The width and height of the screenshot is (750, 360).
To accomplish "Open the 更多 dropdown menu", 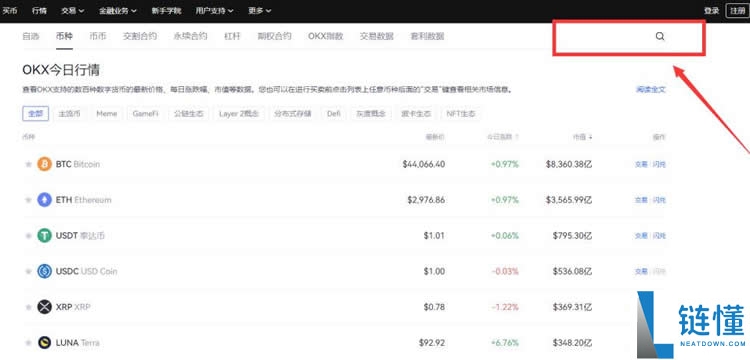I will click(x=260, y=11).
